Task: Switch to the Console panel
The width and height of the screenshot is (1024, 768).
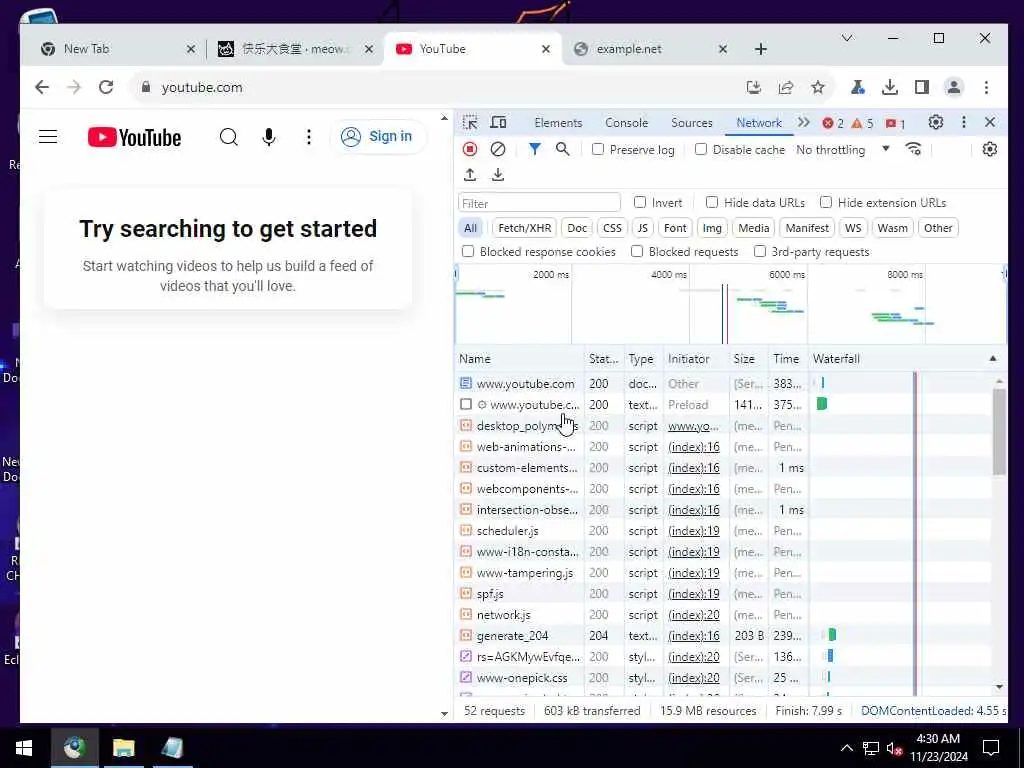Action: coord(626,123)
